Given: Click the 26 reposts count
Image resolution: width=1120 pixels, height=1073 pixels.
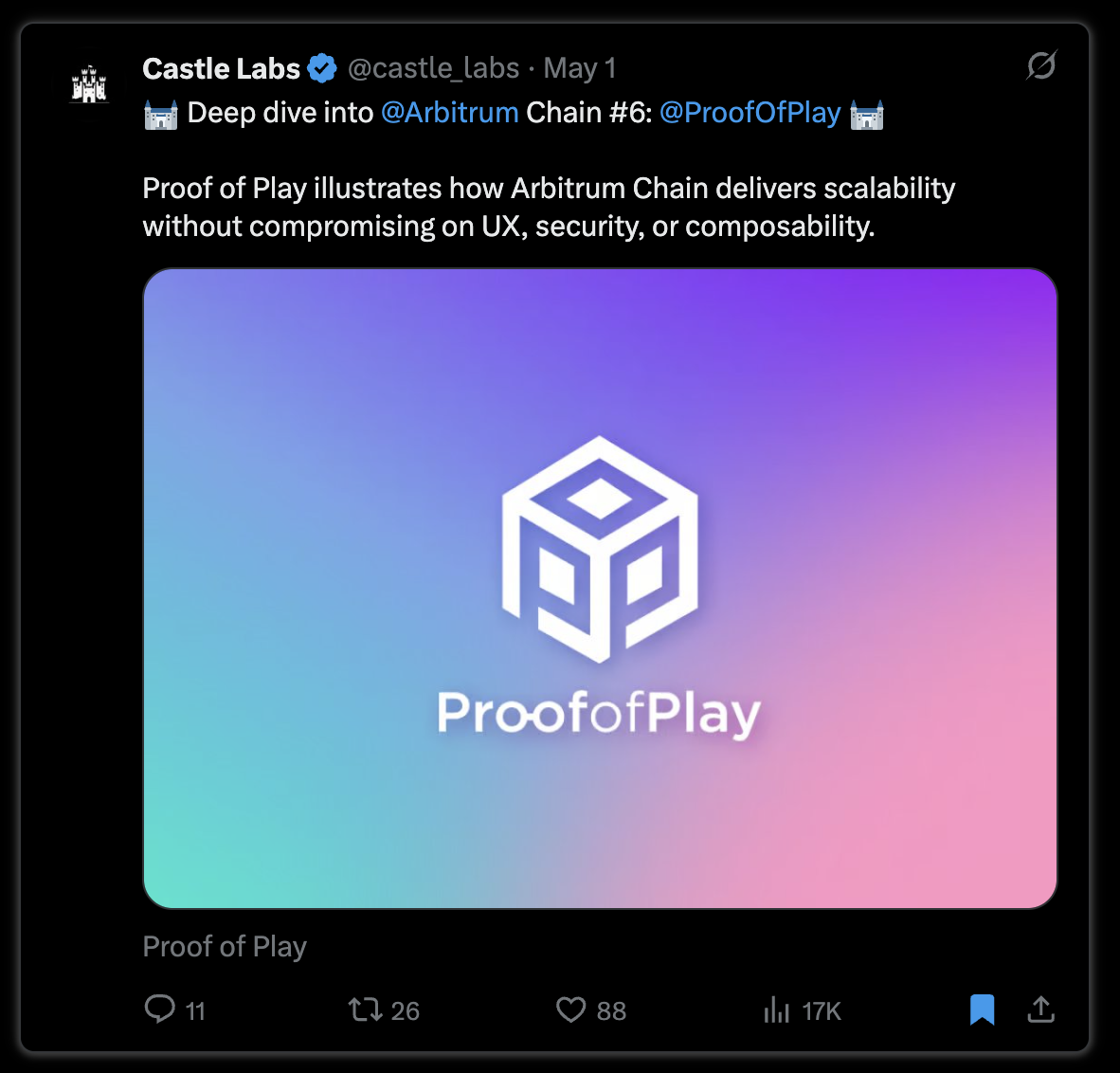Looking at the screenshot, I should [x=405, y=1010].
